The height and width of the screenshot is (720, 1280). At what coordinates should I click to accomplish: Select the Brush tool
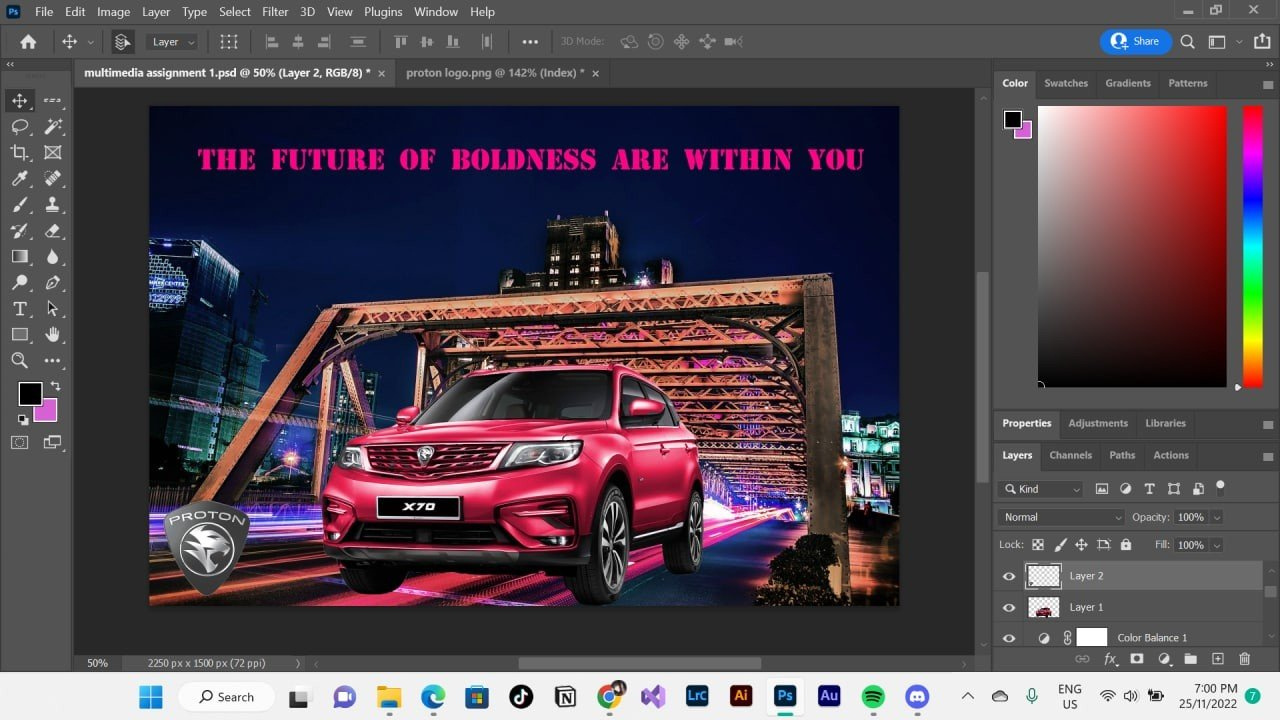point(19,205)
